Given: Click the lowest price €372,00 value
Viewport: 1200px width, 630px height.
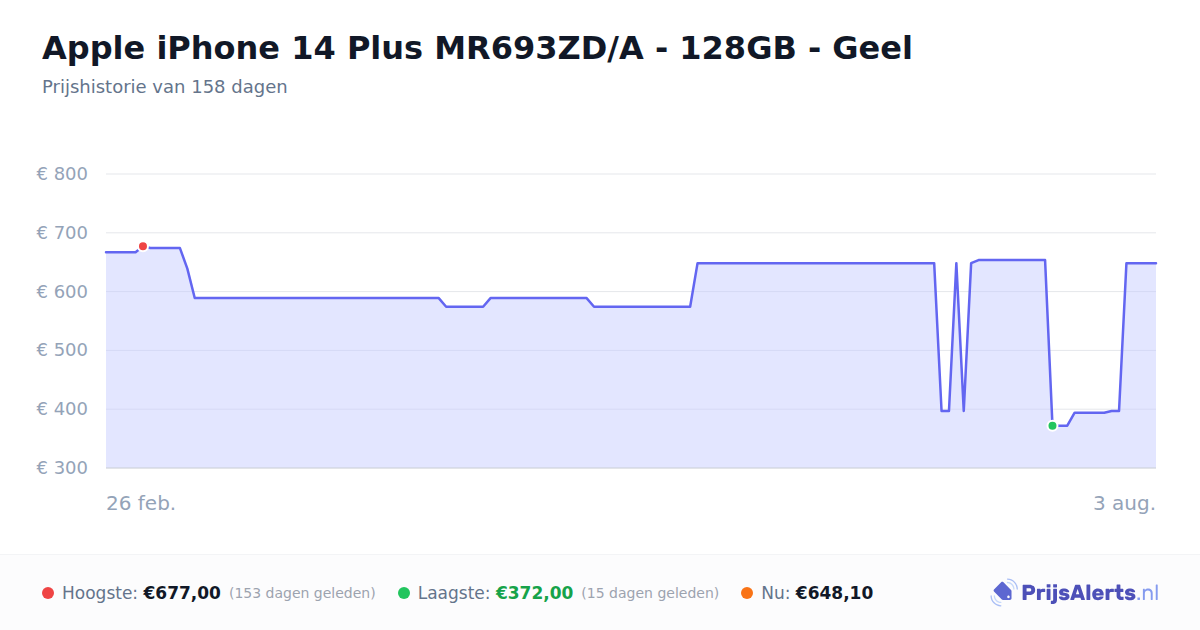Looking at the screenshot, I should [534, 593].
